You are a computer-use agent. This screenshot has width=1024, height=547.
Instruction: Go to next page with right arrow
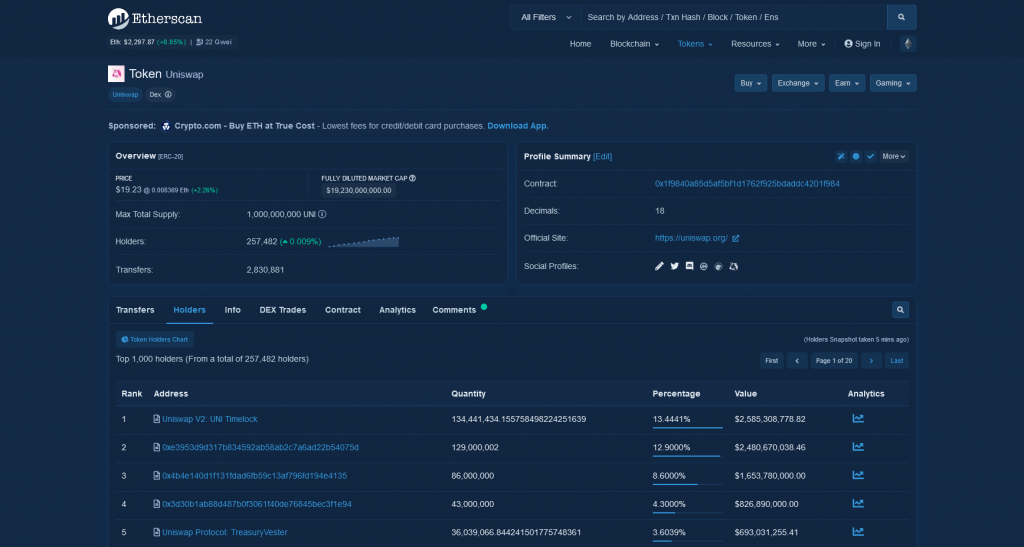[871, 361]
